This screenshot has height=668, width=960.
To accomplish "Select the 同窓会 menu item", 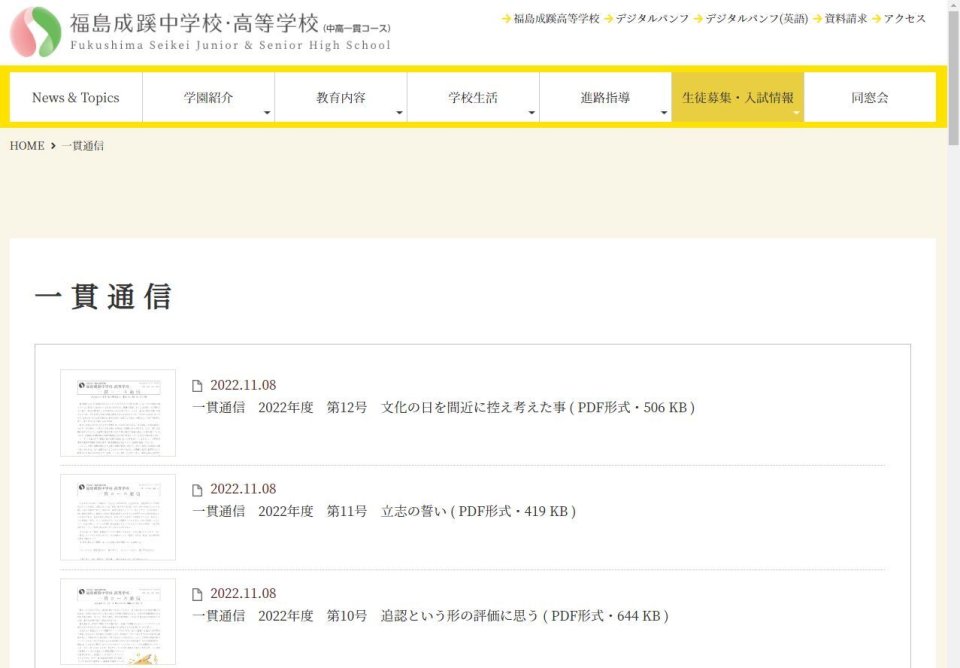I will 869,98.
